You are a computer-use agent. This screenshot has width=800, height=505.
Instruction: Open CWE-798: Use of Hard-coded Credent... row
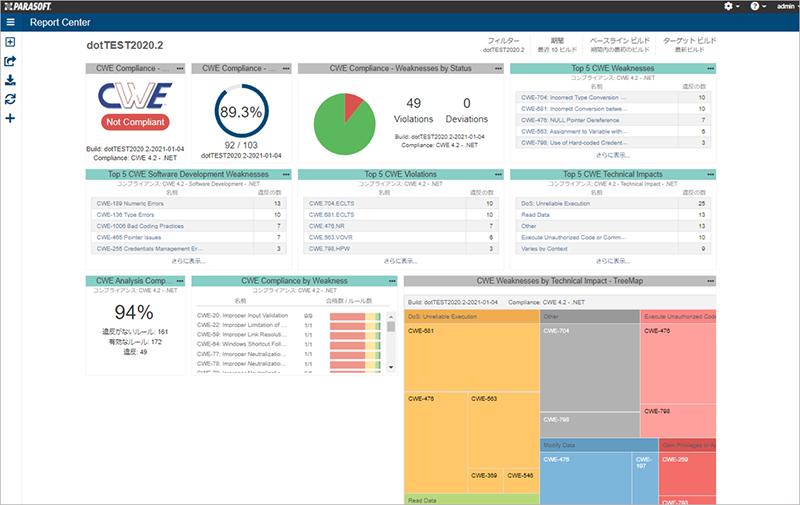coord(613,143)
